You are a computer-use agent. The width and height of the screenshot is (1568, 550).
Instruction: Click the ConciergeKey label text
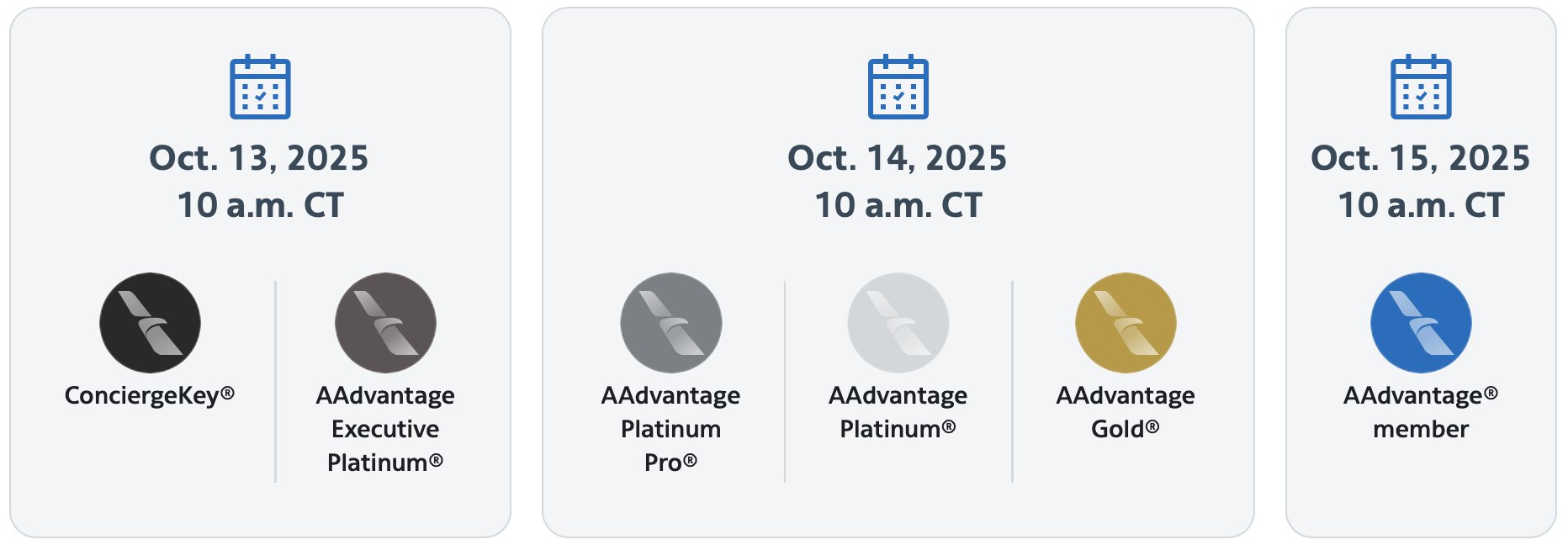(149, 395)
